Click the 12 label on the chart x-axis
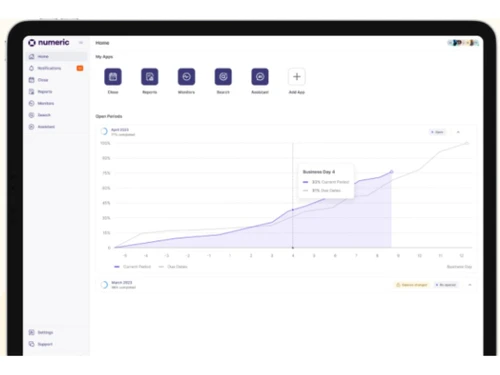Image resolution: width=500 pixels, height=375 pixels. click(462, 255)
